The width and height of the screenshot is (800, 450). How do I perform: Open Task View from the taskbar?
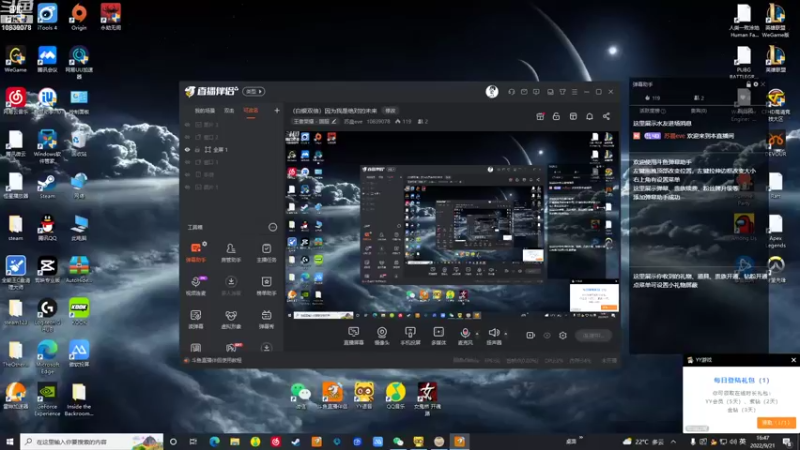pos(193,441)
